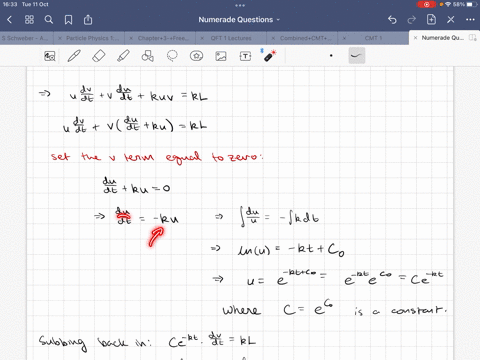Open the share and export menu
This screenshot has width=480, height=360.
coord(88,20)
